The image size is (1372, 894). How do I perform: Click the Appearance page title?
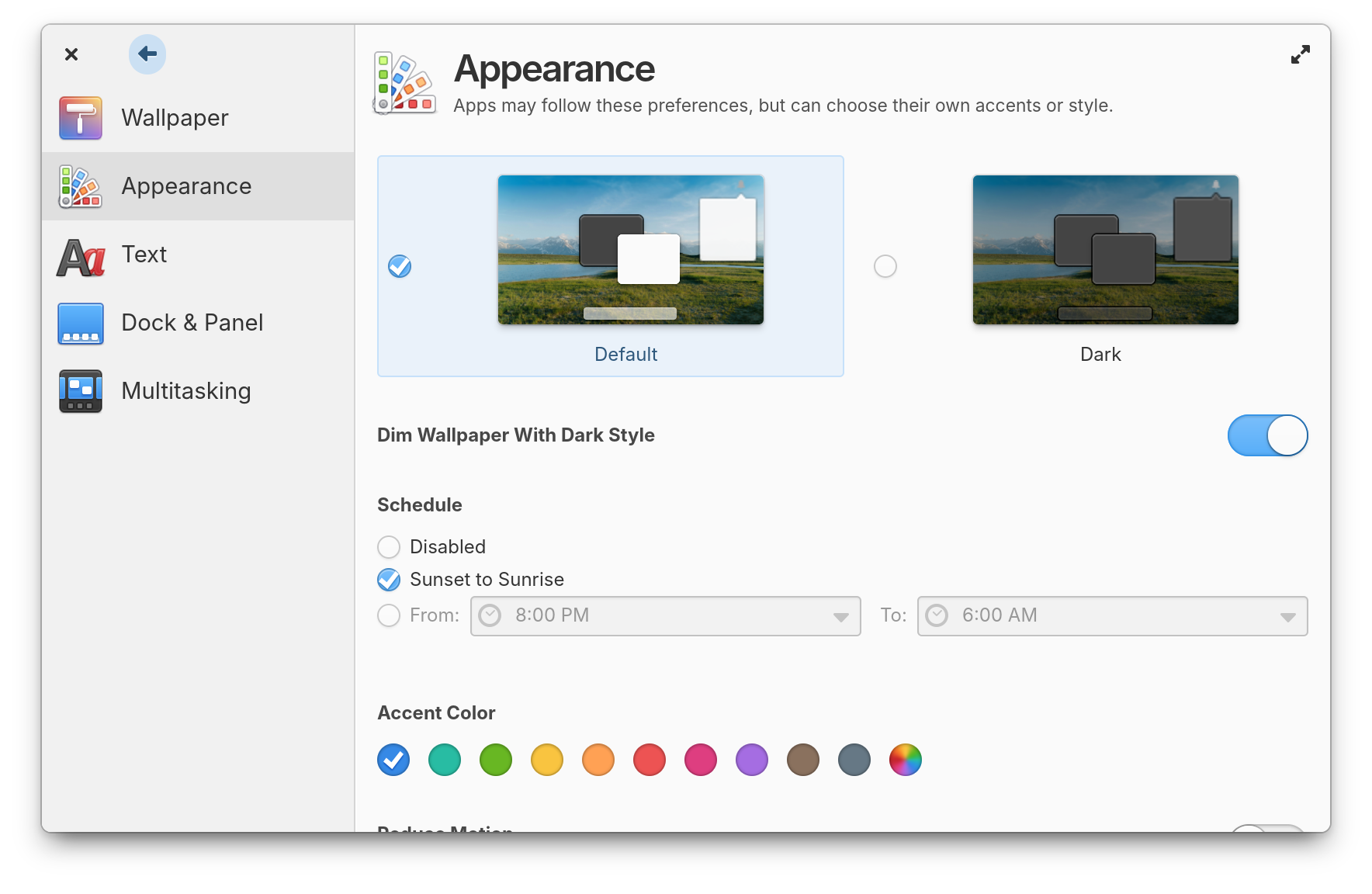555,69
